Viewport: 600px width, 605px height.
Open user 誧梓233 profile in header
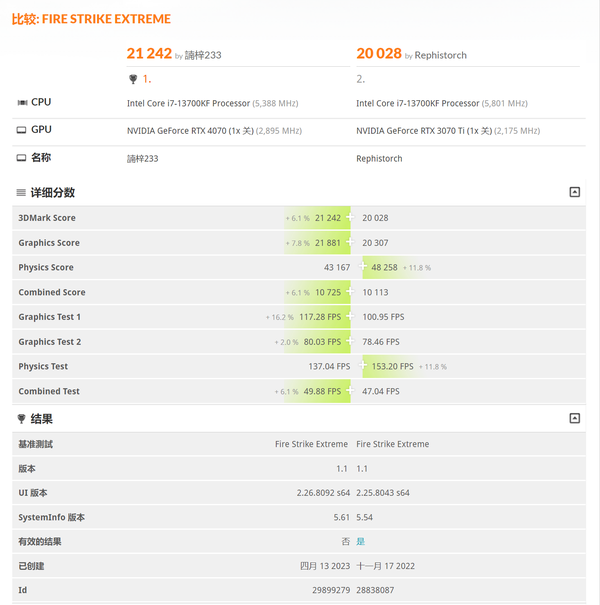[203, 55]
